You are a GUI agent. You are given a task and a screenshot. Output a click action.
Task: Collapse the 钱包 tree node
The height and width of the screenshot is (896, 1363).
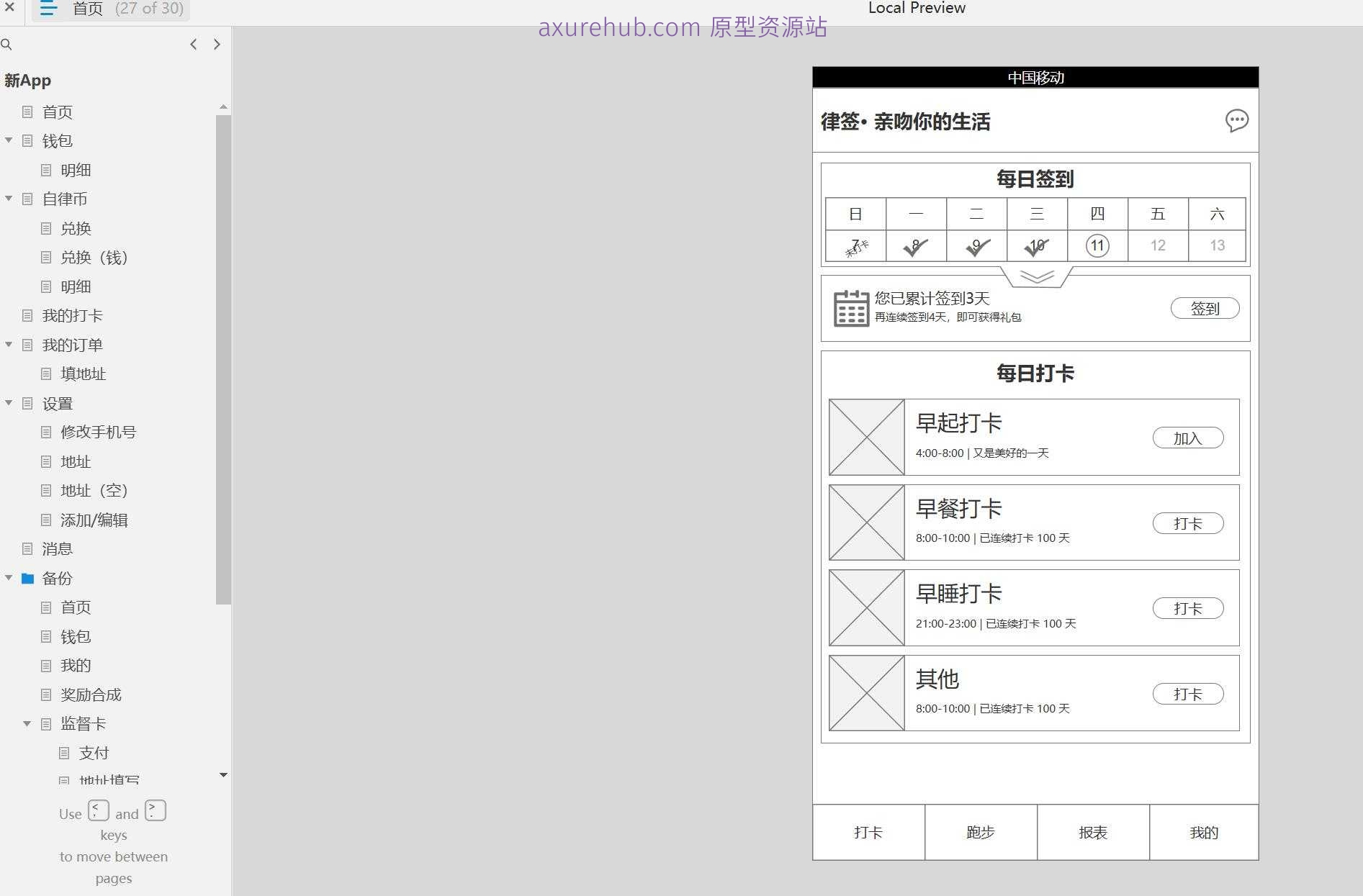(x=9, y=140)
